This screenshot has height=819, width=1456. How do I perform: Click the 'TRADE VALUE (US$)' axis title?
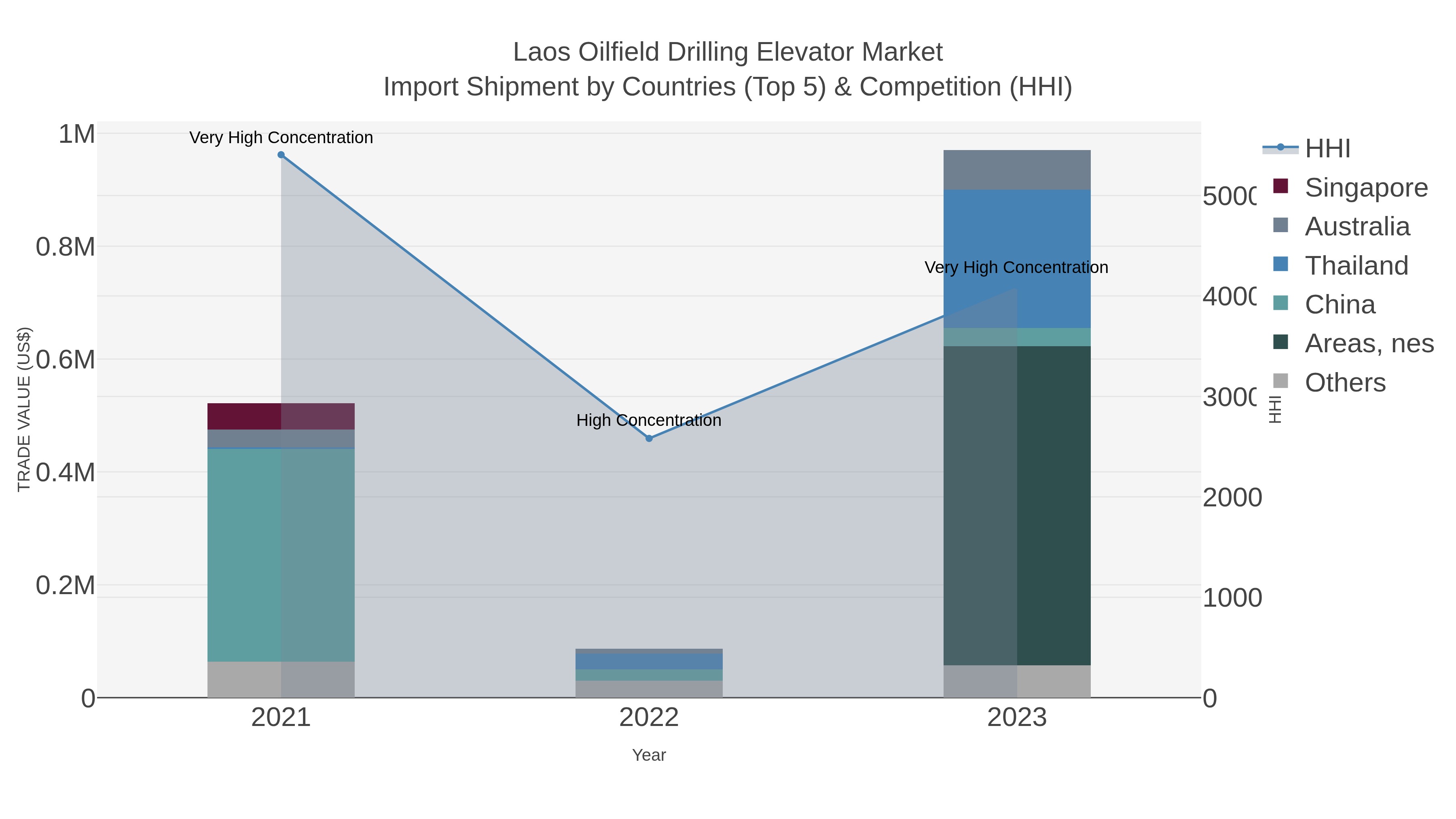click(x=24, y=410)
